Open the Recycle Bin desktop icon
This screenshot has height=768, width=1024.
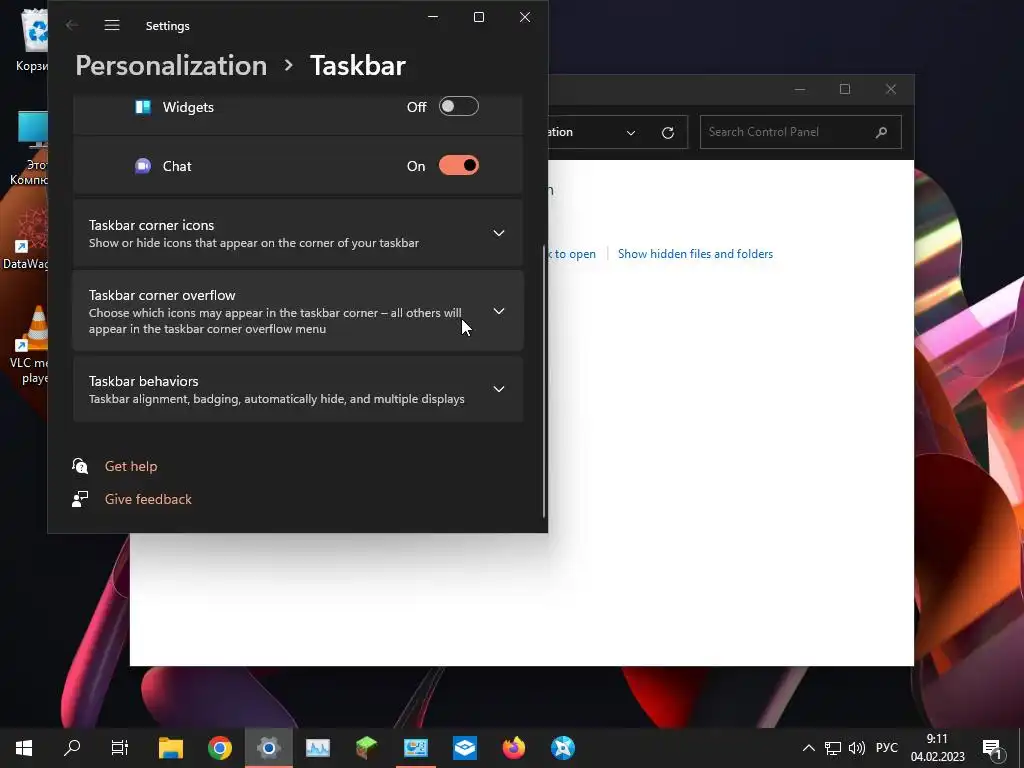31,39
